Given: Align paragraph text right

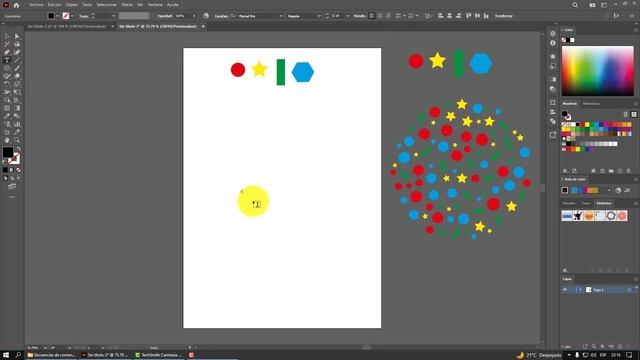Looking at the screenshot, I should 388,16.
